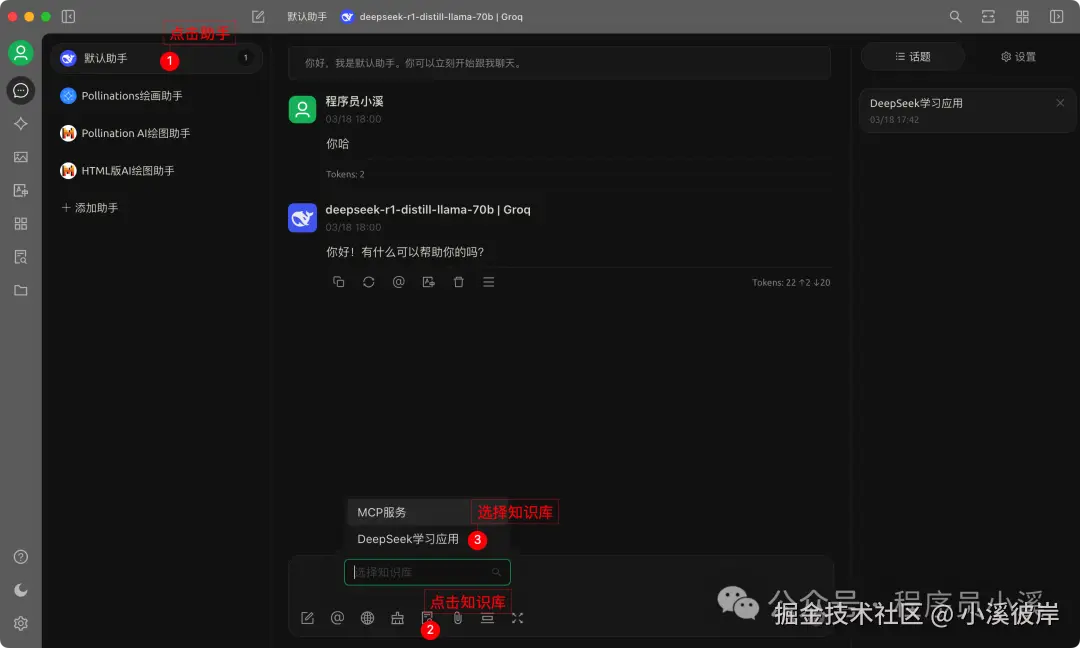Open the painting image icon in sidebar
The height and width of the screenshot is (648, 1080).
(x=21, y=157)
